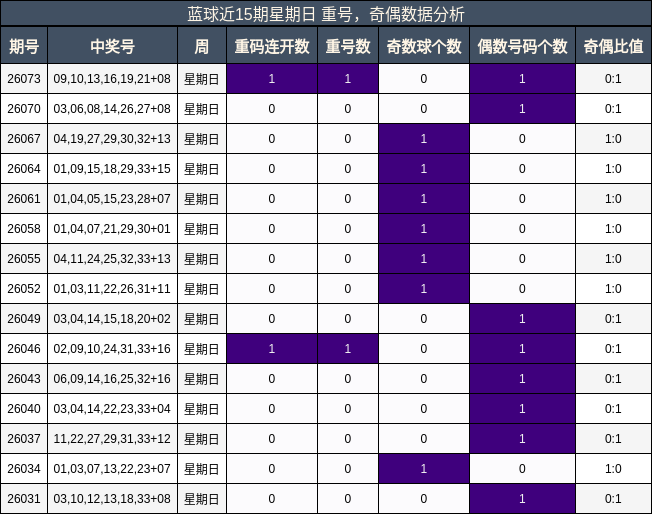Click winning numbers 02,09,10,24,31,33+16

(x=112, y=348)
